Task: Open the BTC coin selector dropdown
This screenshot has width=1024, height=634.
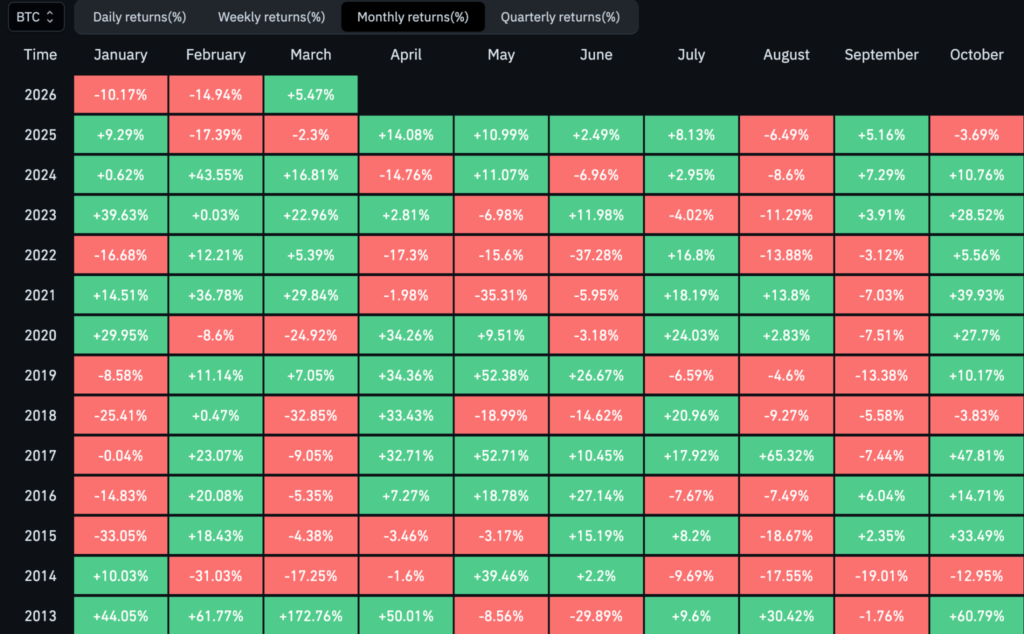Action: (x=38, y=17)
